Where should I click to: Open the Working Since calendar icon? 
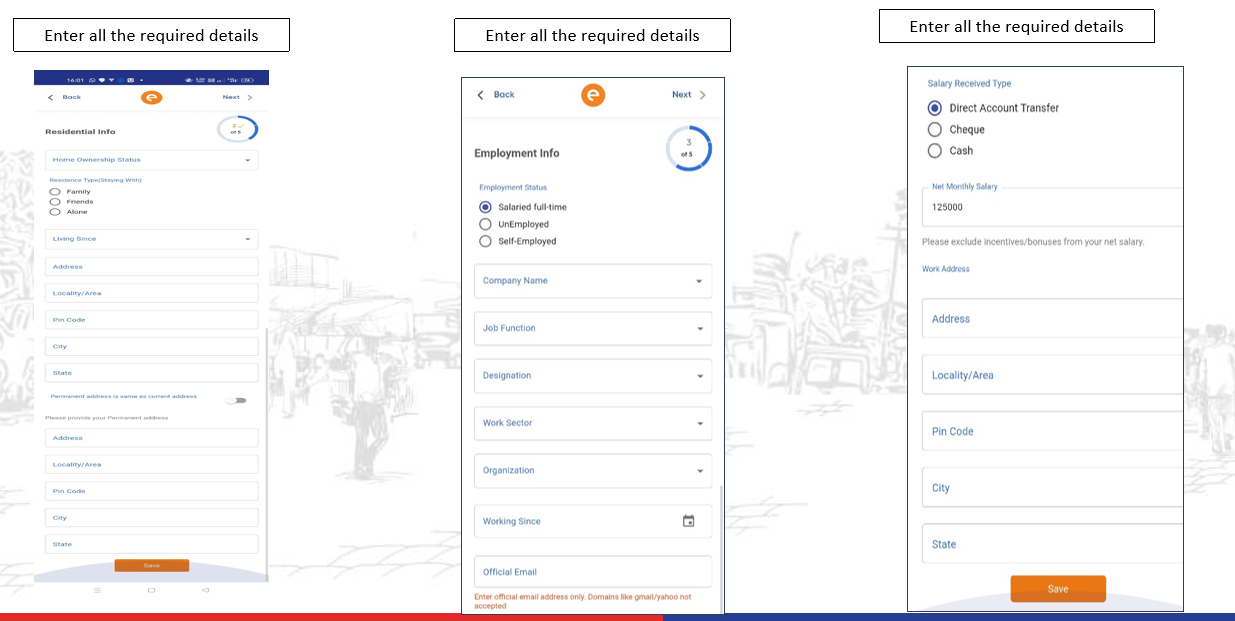click(688, 521)
